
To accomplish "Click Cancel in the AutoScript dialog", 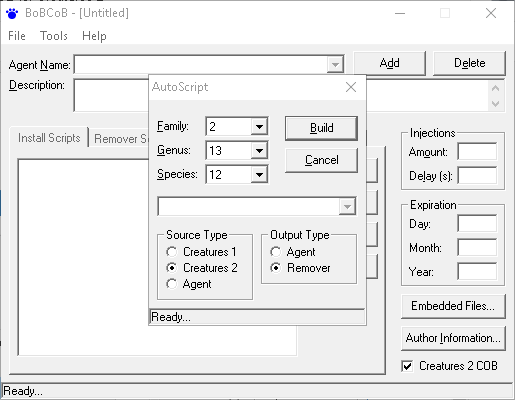I will [321, 160].
